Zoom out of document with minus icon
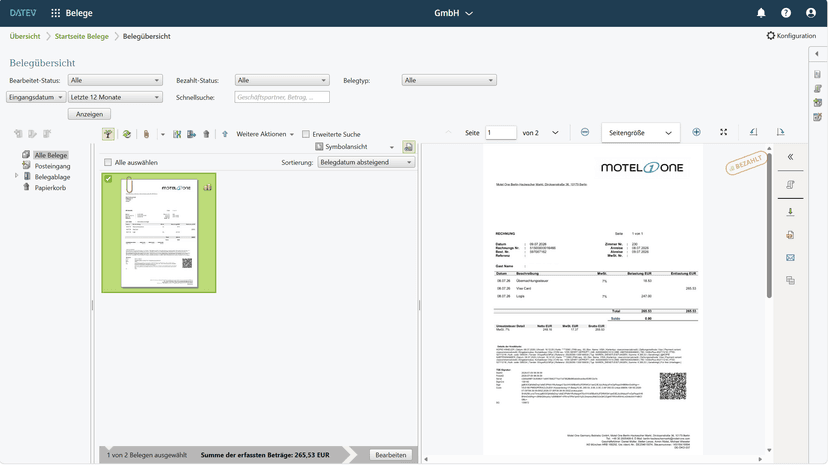 point(585,132)
